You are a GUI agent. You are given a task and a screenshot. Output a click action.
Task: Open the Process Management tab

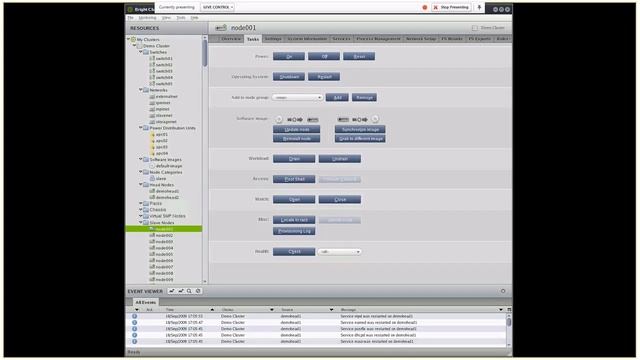pyautogui.click(x=378, y=39)
